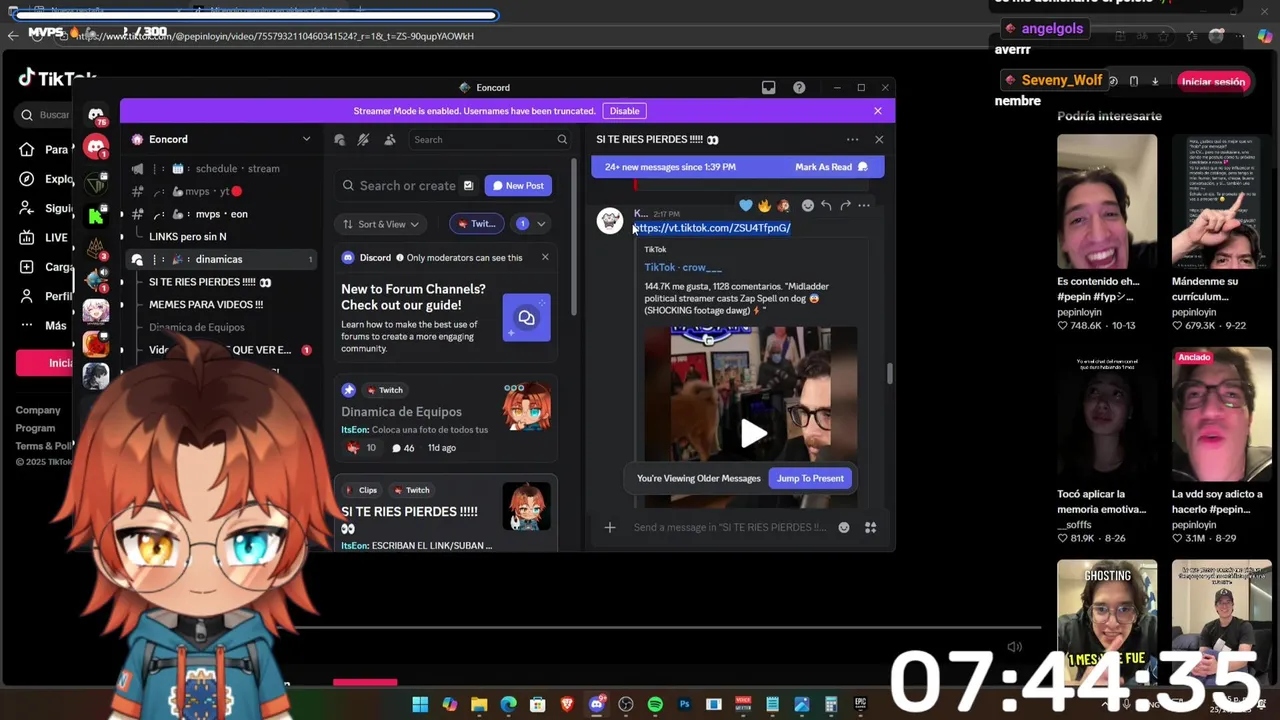Image resolution: width=1280 pixels, height=720 pixels.
Task: Close the thread side panel
Action: (879, 139)
